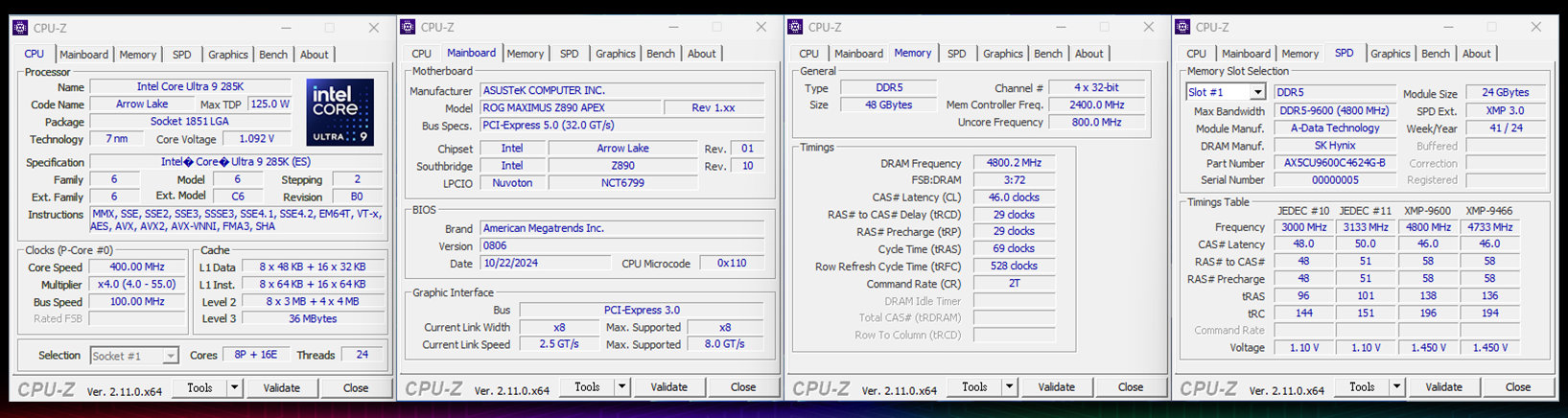Click the Mem Controller Freq. 2400.0 MHz value
This screenshot has height=418, width=1568.
coord(1097,104)
